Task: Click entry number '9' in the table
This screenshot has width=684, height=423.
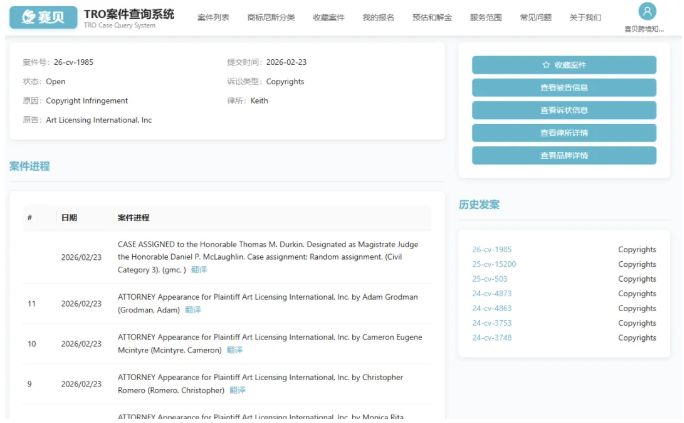Action: [x=29, y=384]
